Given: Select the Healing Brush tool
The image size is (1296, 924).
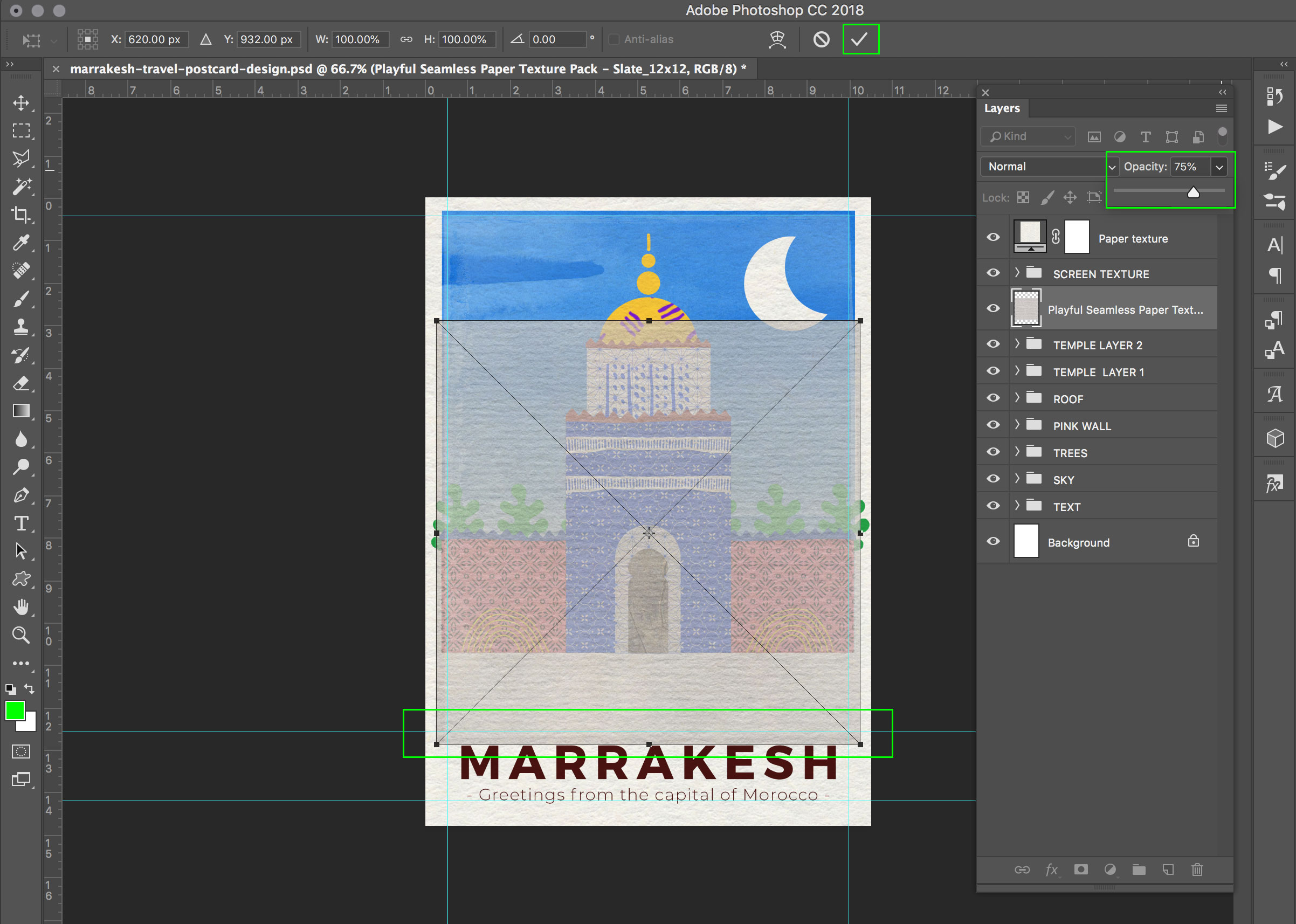Looking at the screenshot, I should 21,271.
